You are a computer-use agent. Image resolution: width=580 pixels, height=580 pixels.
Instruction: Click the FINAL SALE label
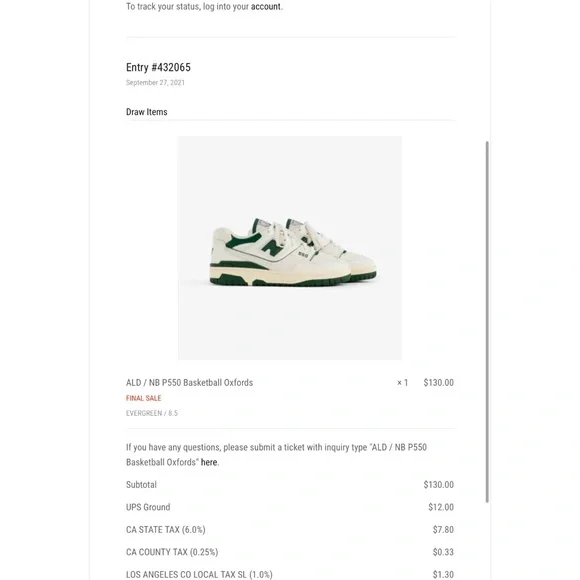[x=144, y=398]
